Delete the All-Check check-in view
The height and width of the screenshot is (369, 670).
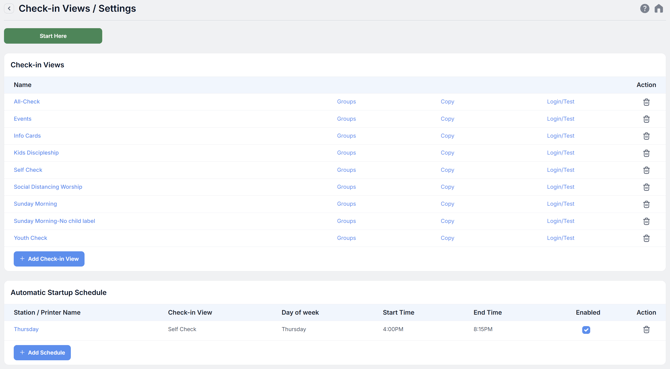point(646,102)
